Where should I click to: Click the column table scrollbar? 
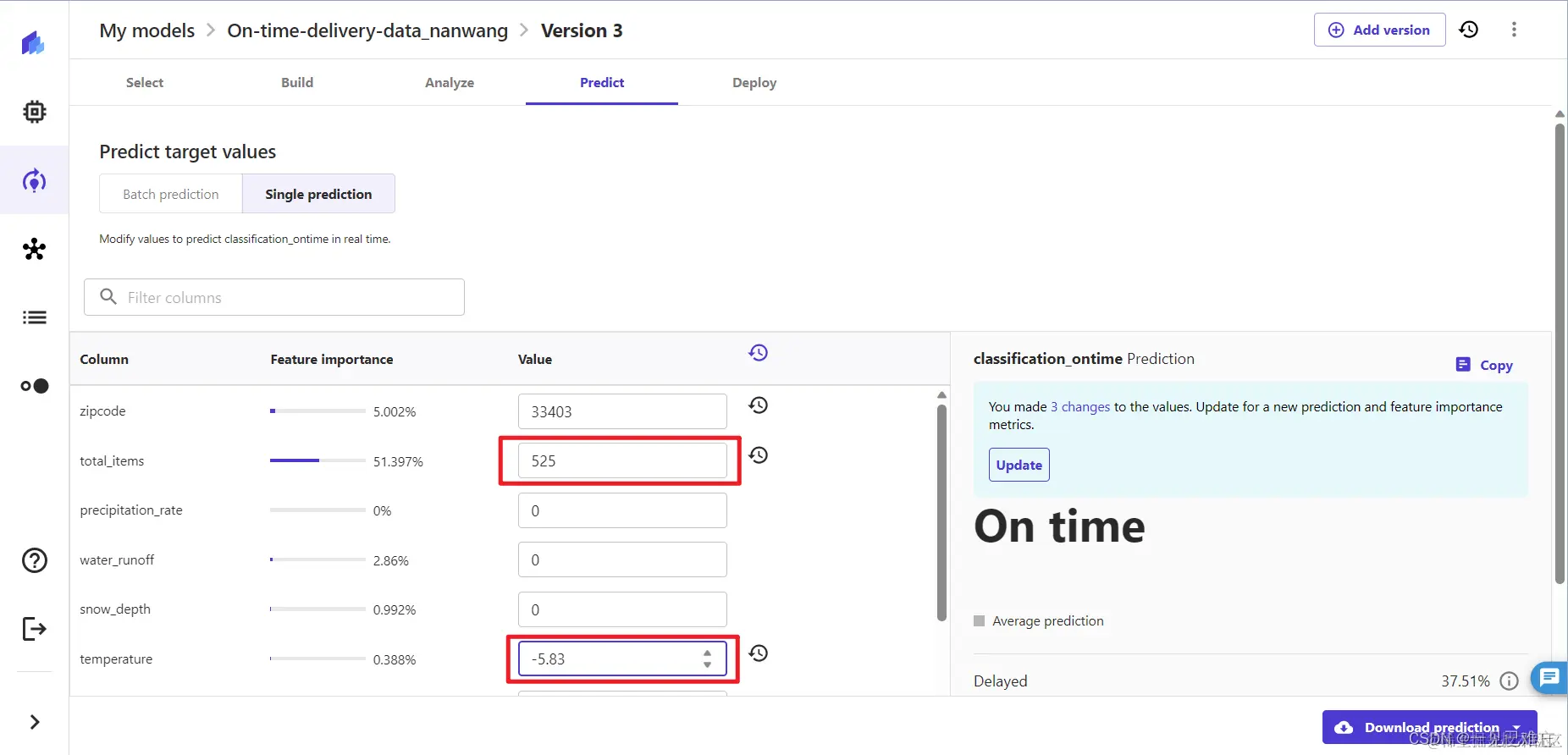pyautogui.click(x=941, y=512)
